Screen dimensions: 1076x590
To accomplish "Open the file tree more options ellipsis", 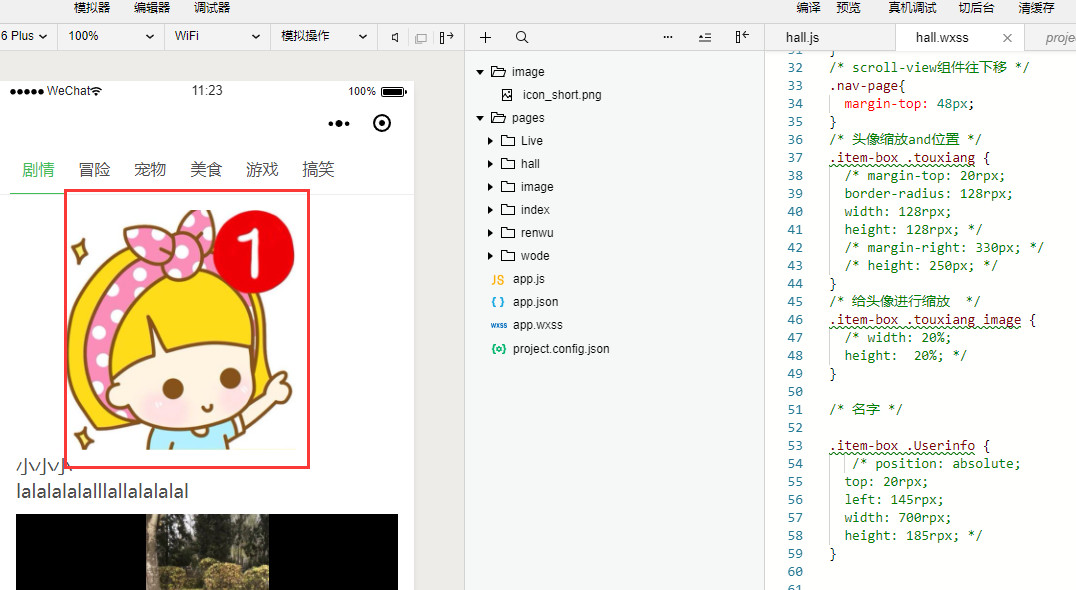I will click(668, 37).
